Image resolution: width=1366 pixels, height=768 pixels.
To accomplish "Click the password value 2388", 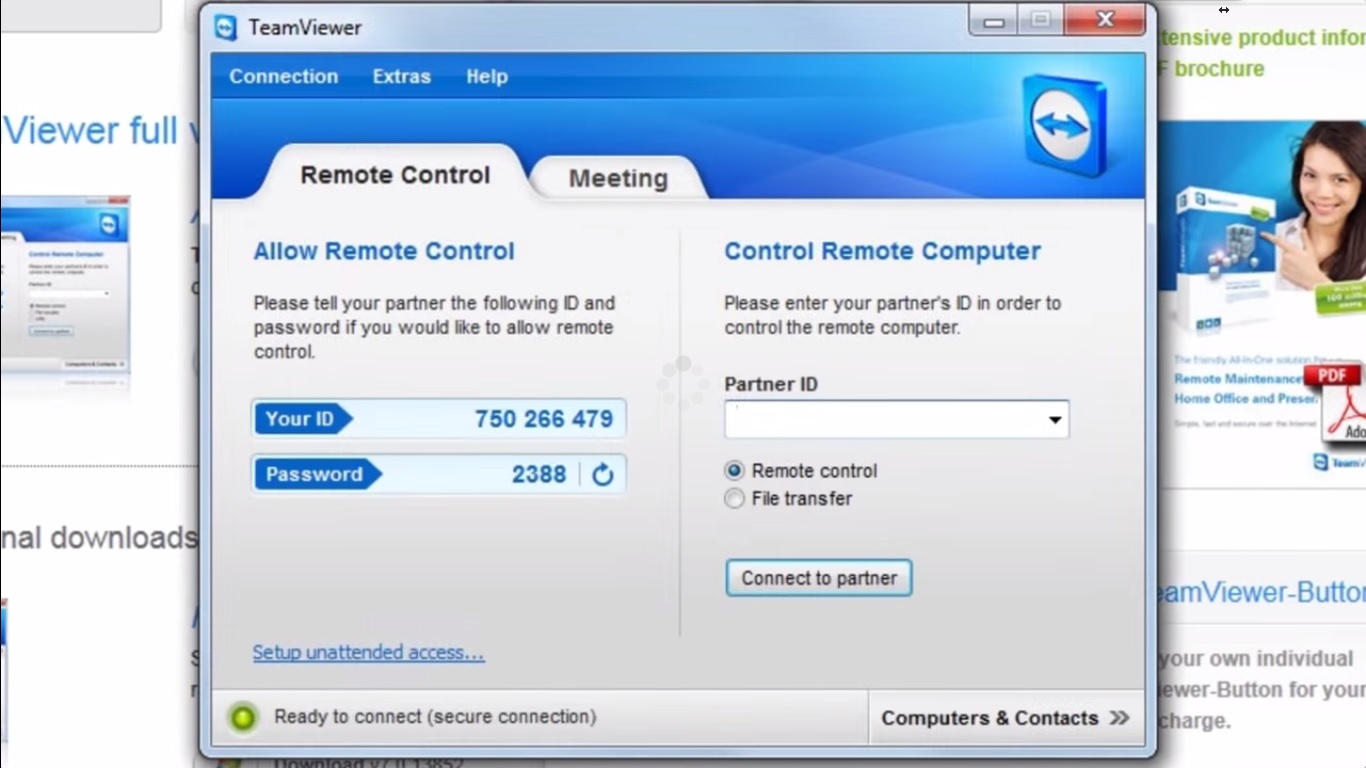I will 539,474.
